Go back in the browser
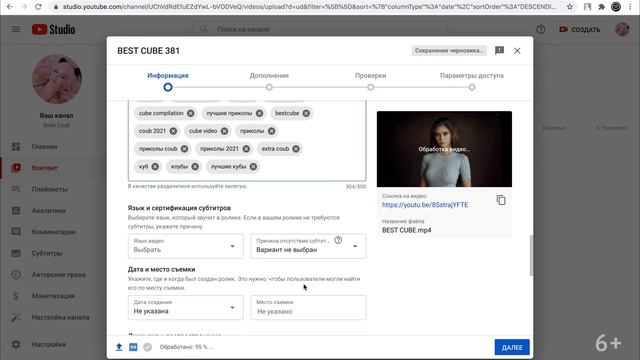This screenshot has height=360, width=640. 10,7
